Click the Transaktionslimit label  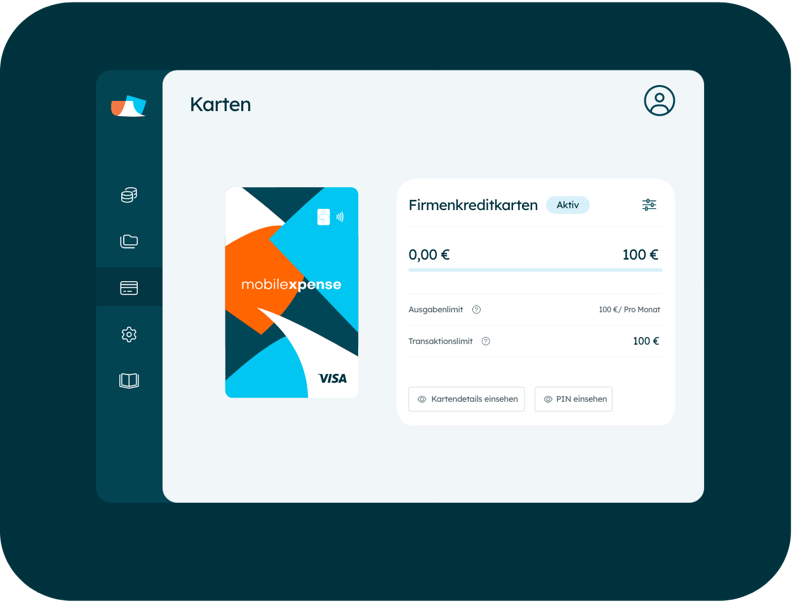click(440, 341)
